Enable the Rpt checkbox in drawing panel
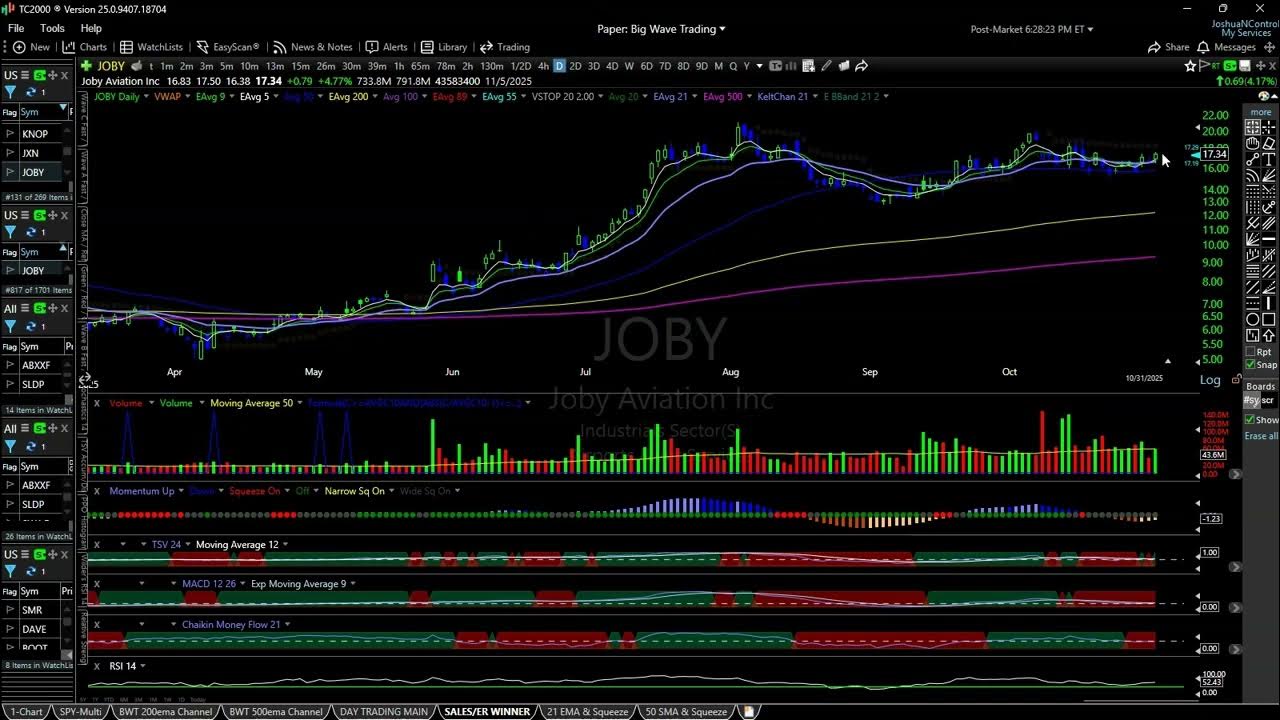 (x=1250, y=352)
